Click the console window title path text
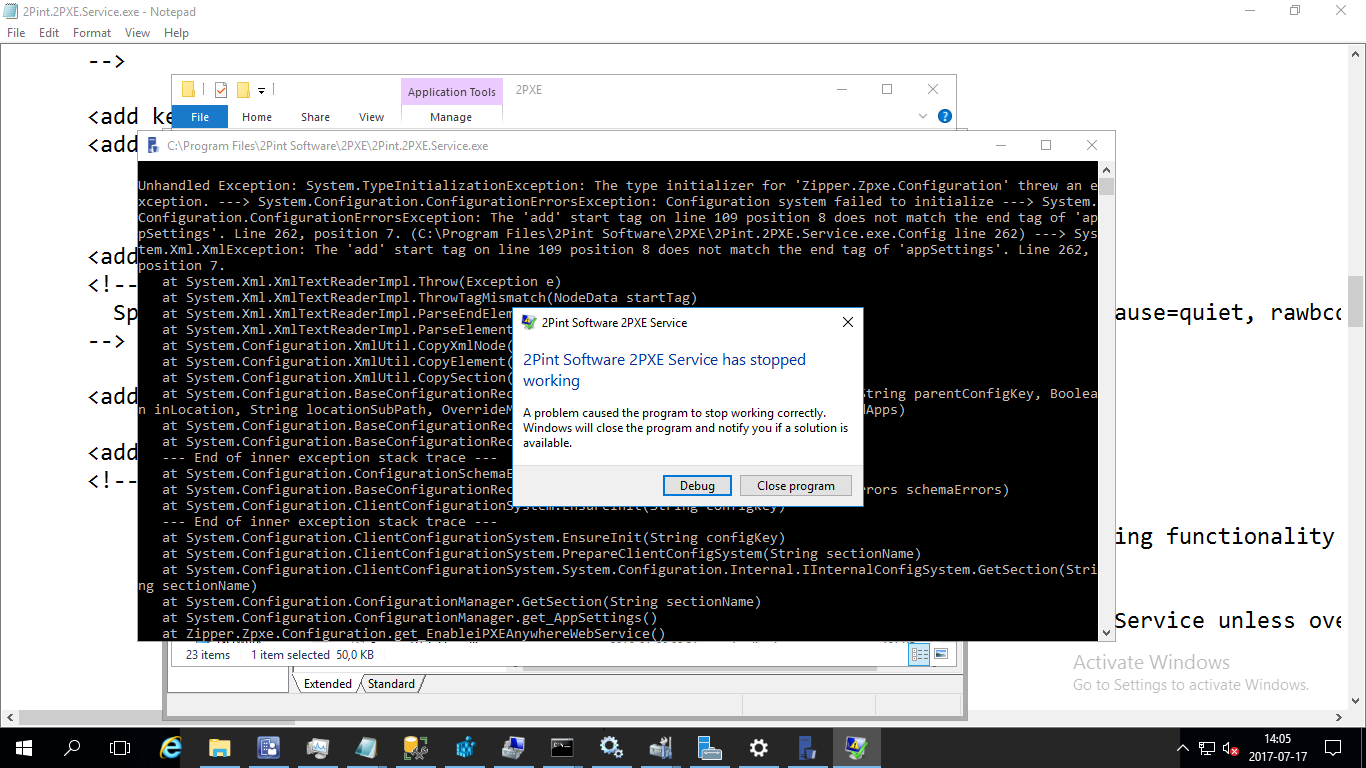The height and width of the screenshot is (768, 1366). [328, 146]
